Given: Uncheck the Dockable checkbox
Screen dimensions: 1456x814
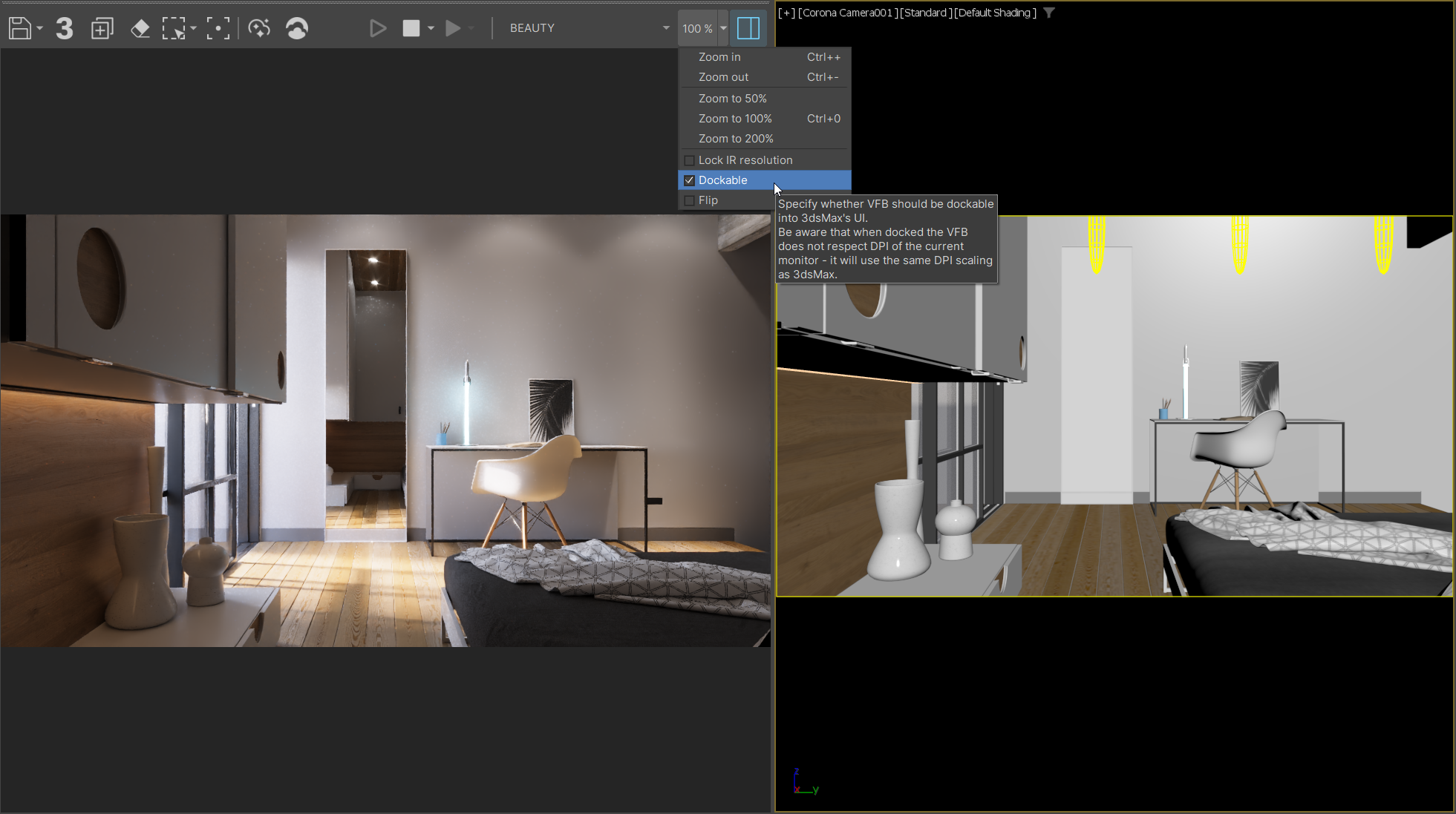Looking at the screenshot, I should (689, 180).
